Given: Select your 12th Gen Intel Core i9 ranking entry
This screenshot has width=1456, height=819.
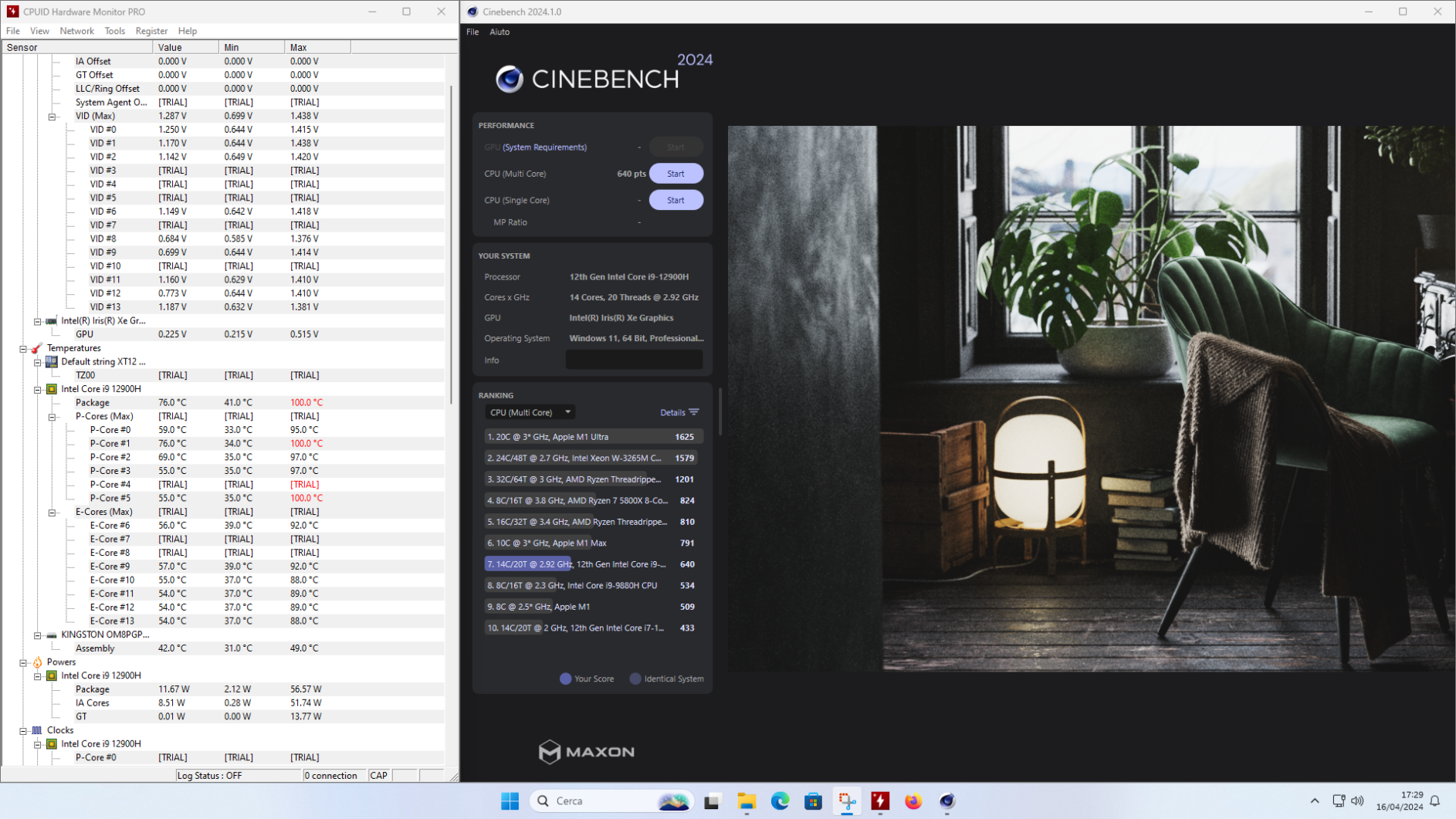Looking at the screenshot, I should click(x=592, y=564).
